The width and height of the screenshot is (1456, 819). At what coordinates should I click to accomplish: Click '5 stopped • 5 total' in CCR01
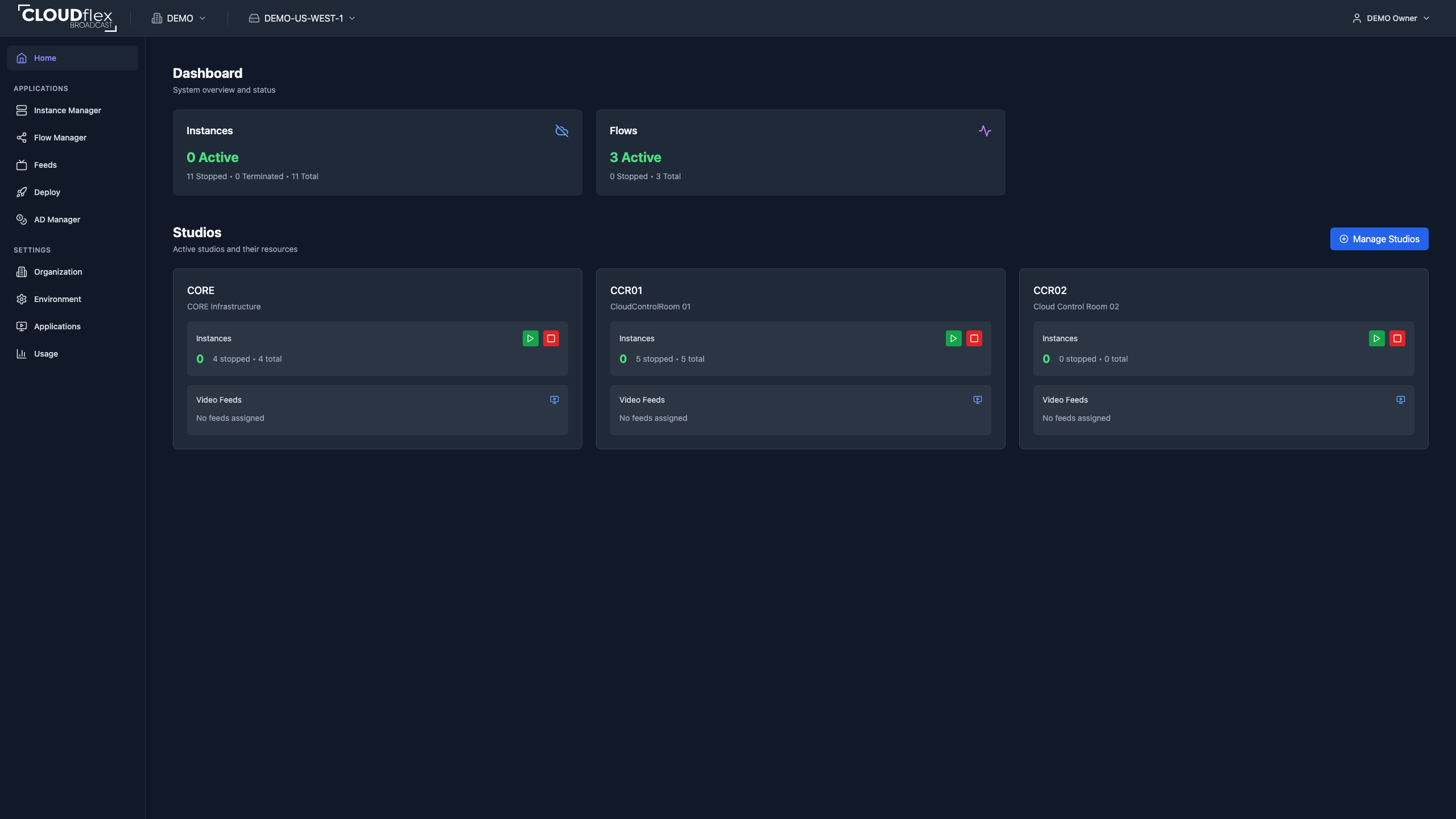[x=670, y=359]
